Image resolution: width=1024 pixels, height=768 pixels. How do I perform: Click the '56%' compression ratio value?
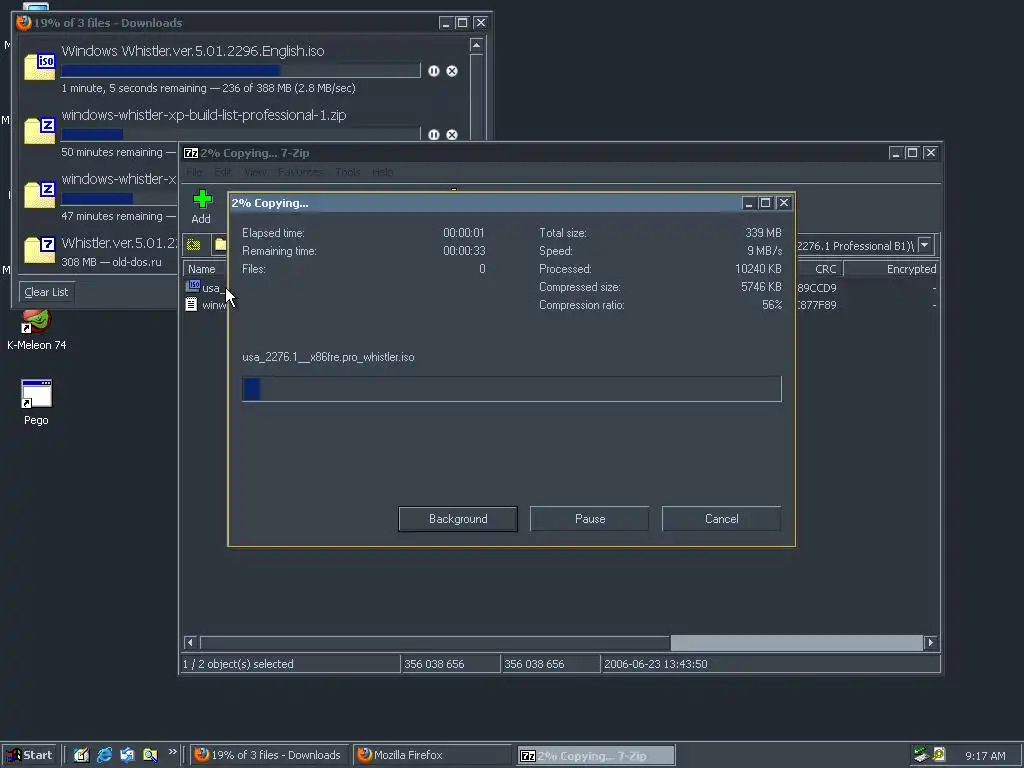pos(772,305)
